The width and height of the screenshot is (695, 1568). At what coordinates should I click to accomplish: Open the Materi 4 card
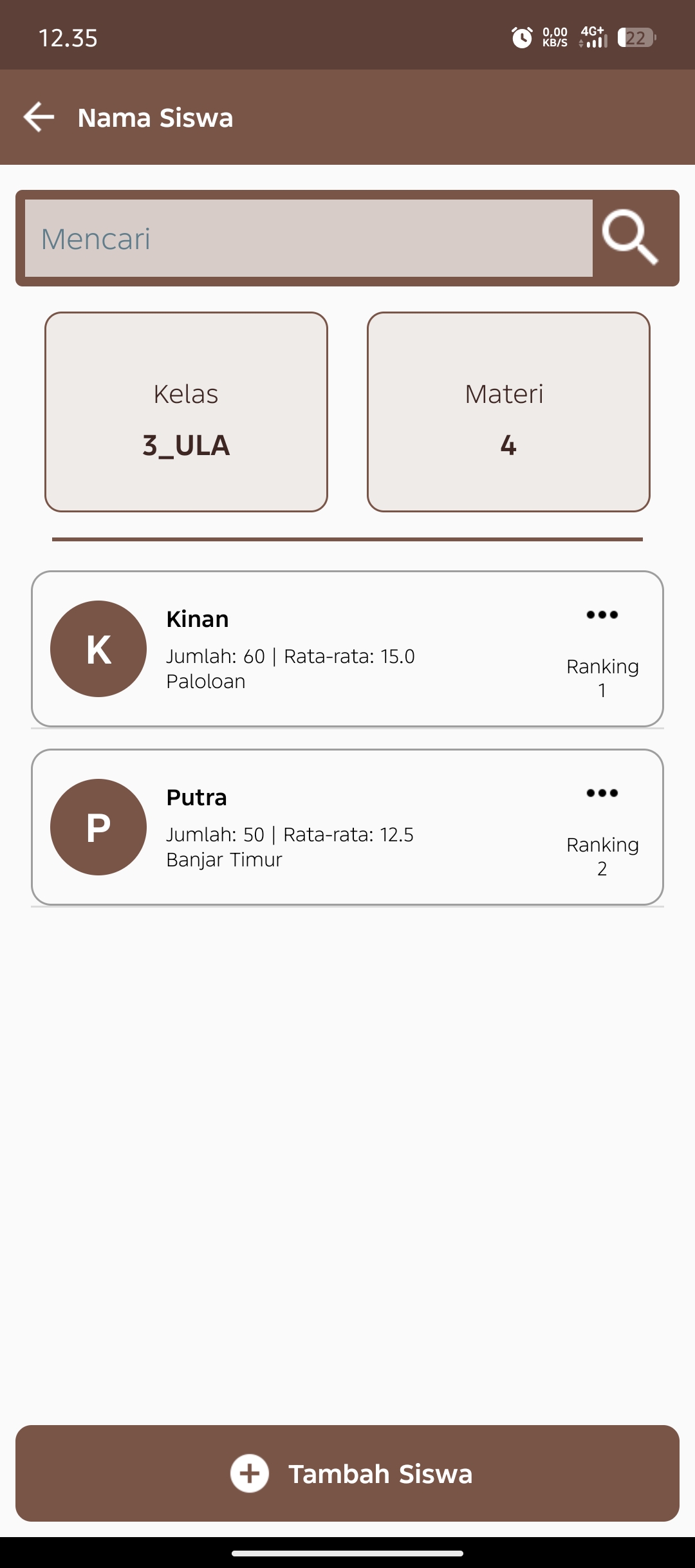tap(508, 412)
